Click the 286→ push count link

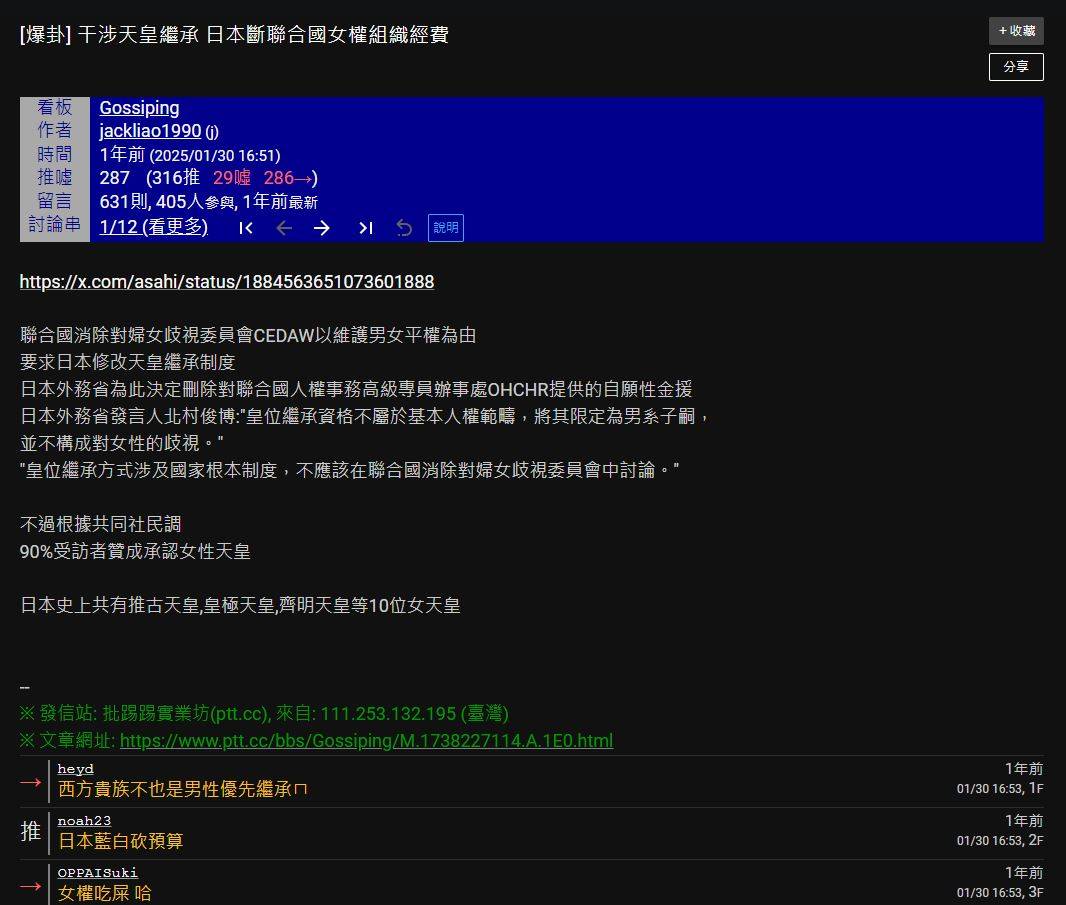[x=289, y=177]
